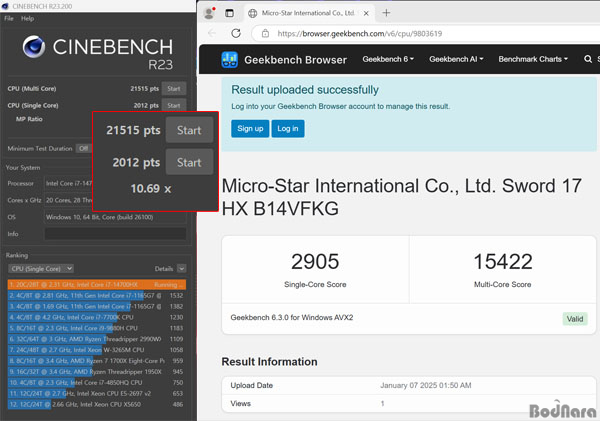Select the Threadripper 1950X ranking row
Screen dimensions: 600x421
[x=96, y=372]
